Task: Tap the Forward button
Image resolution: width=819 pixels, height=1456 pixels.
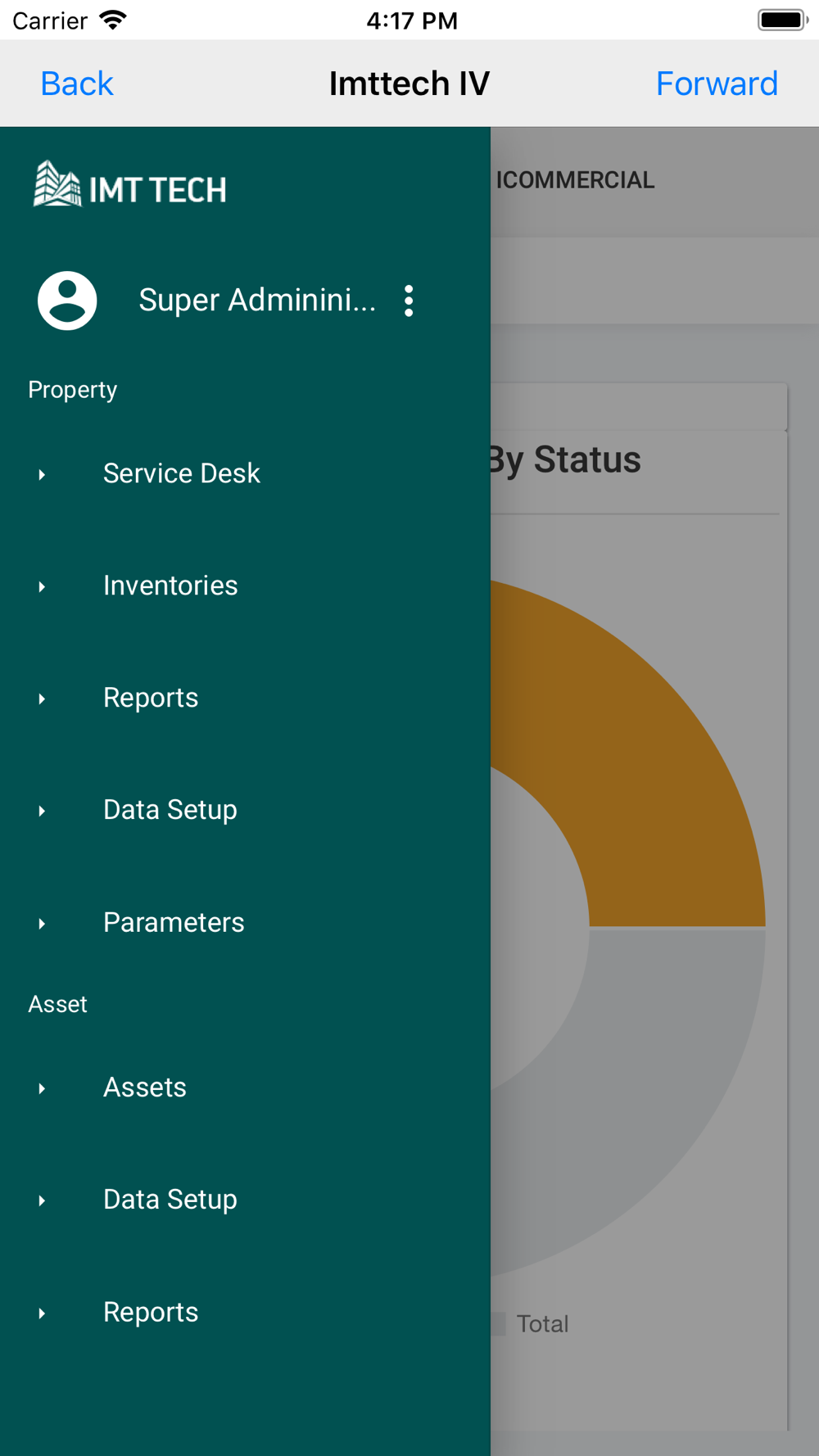Action: point(717,84)
